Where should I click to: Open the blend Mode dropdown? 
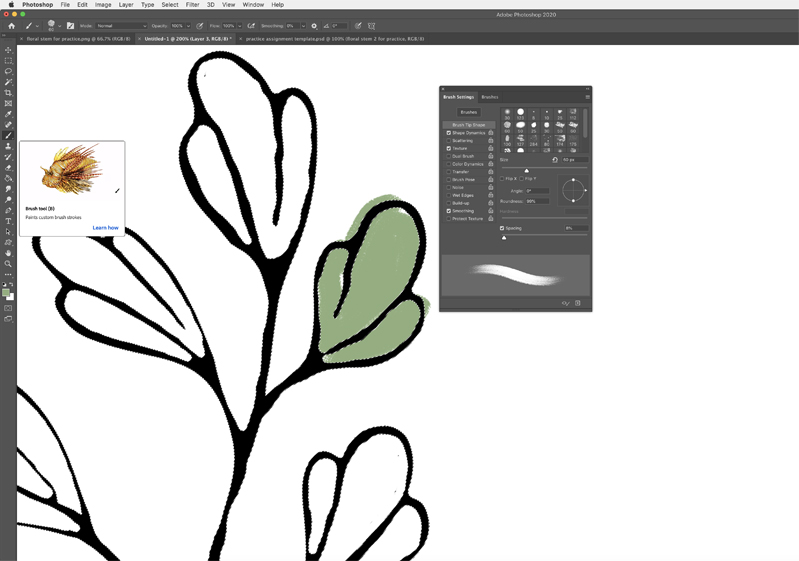coord(121,26)
